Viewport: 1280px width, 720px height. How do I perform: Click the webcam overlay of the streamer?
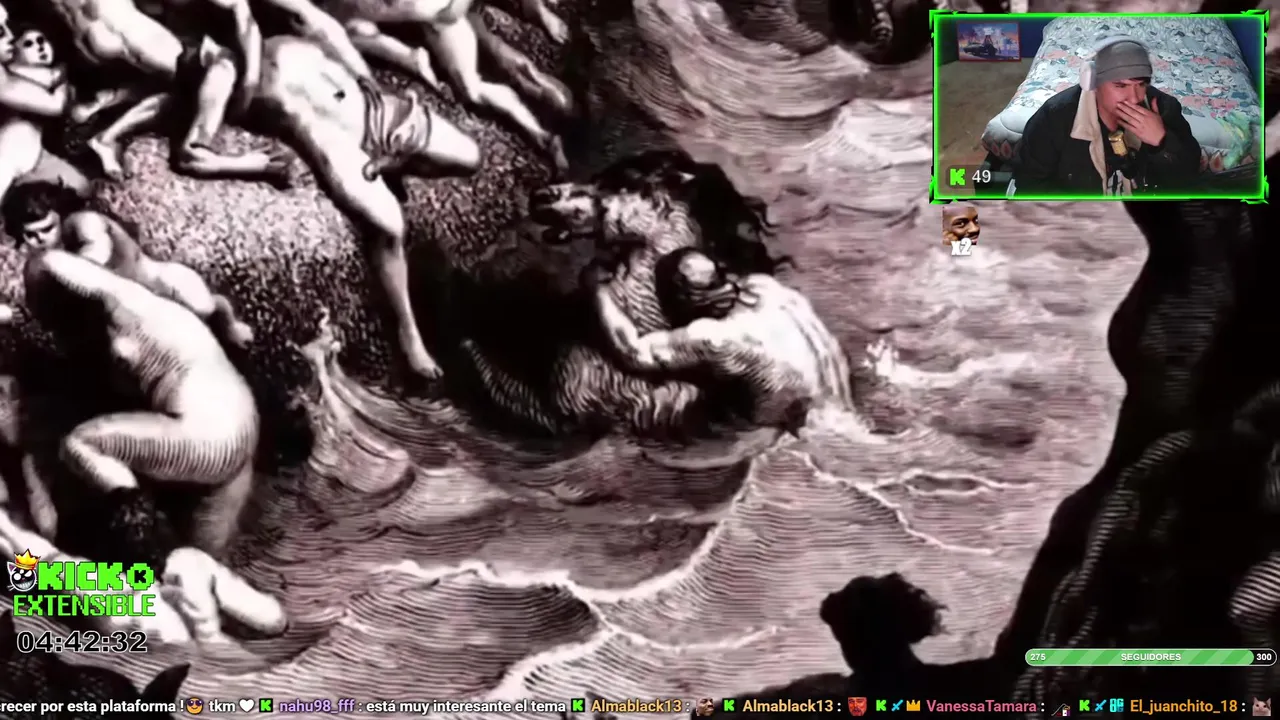[x=1098, y=106]
